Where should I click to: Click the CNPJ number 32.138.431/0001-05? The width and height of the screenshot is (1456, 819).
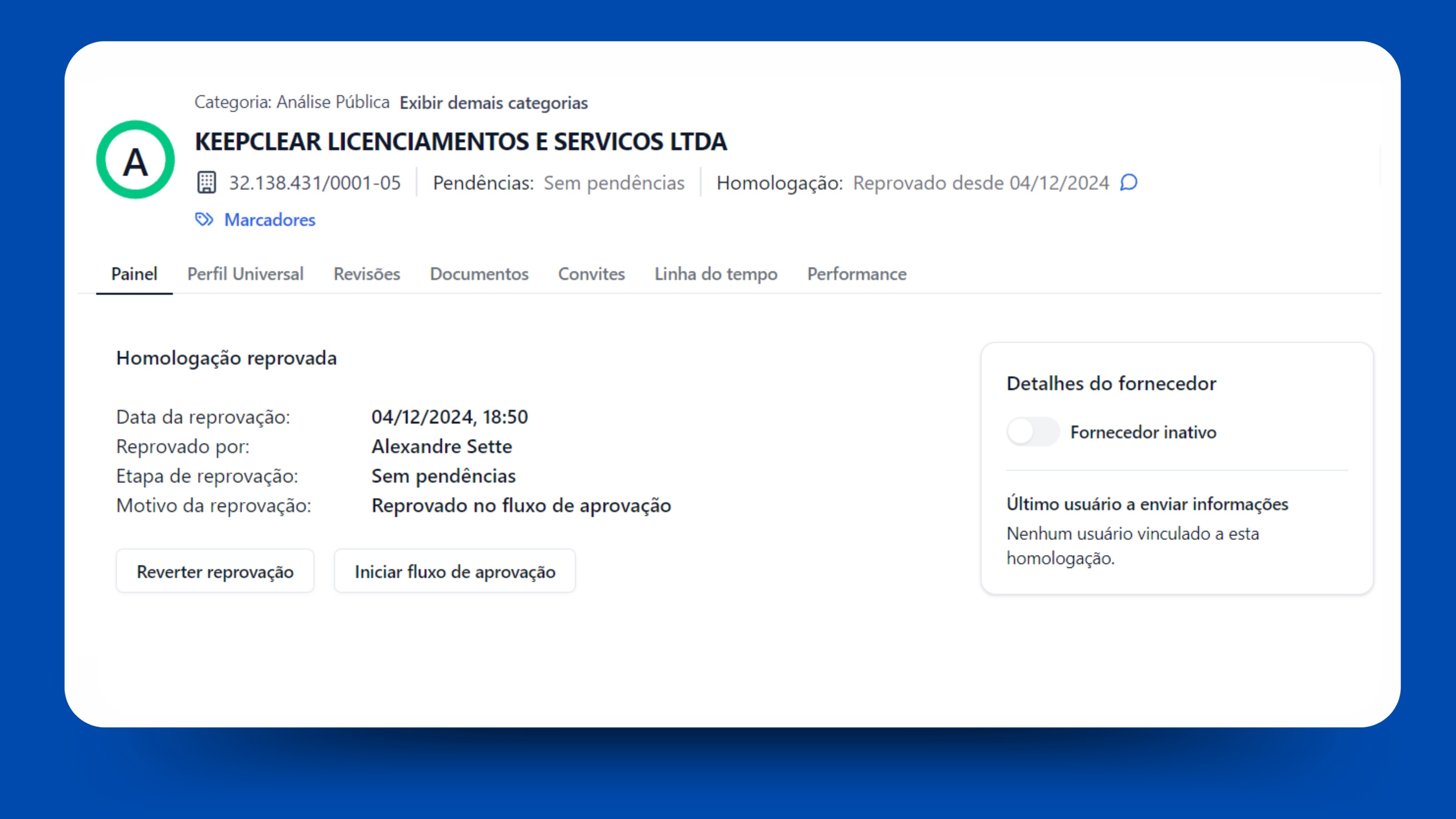[314, 183]
